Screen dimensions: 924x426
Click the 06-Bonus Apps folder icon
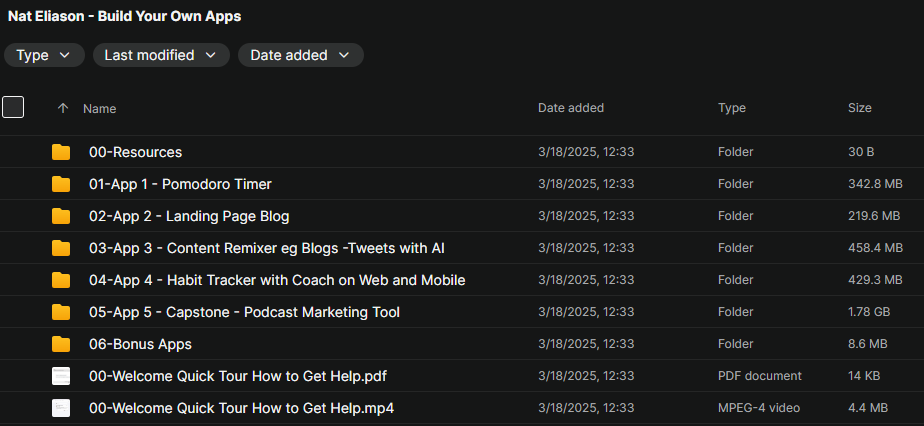61,344
